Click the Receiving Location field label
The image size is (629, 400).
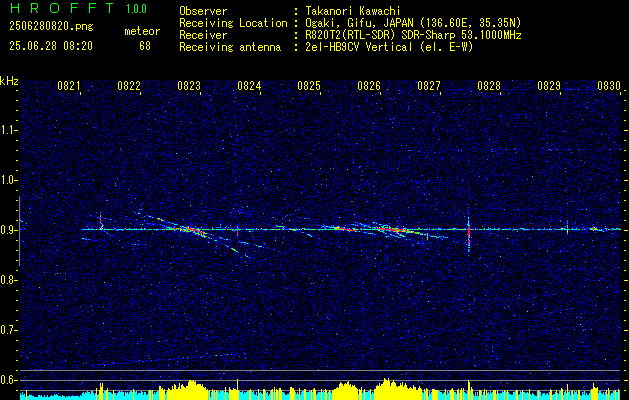pos(233,23)
